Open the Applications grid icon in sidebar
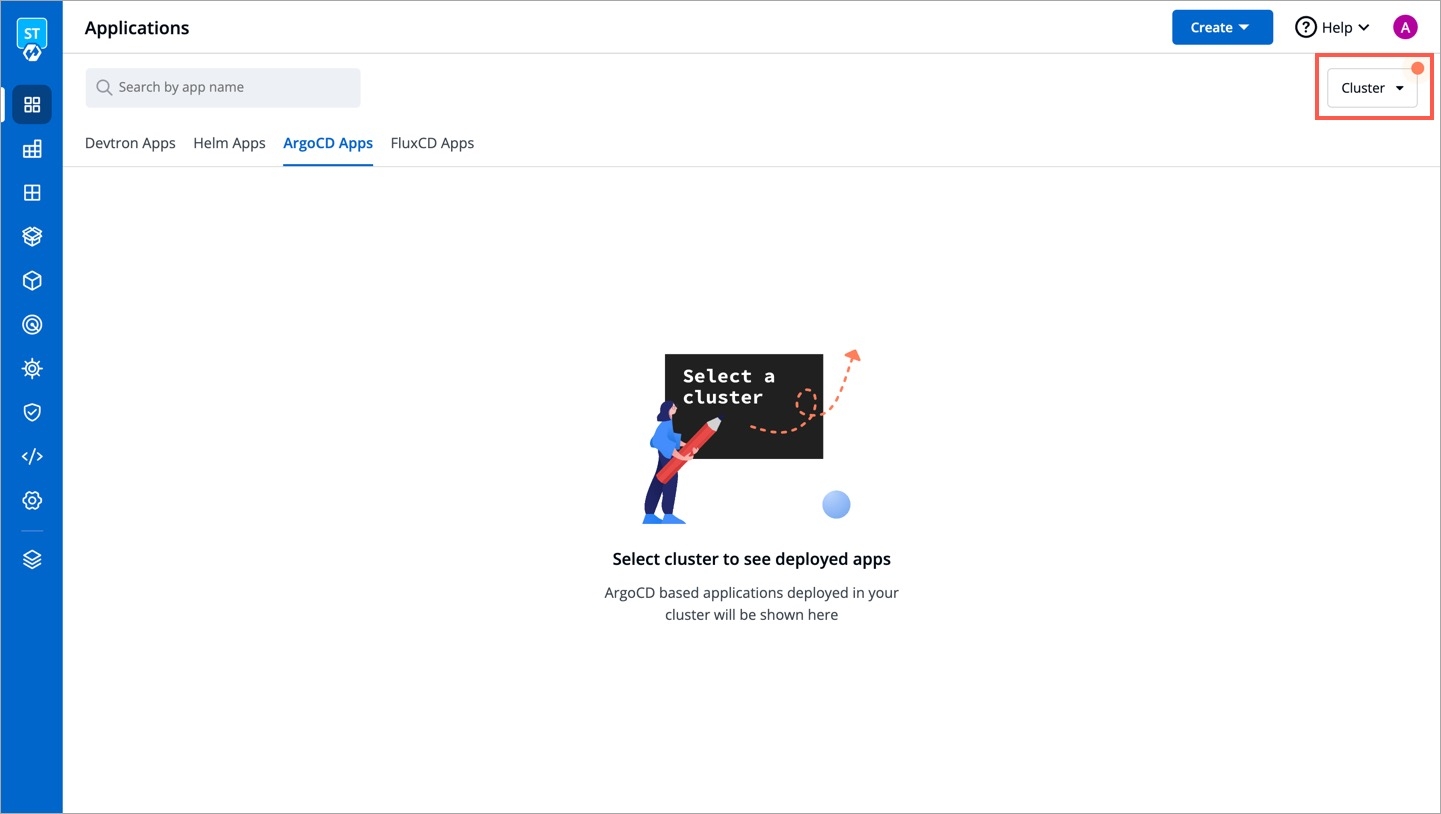This screenshot has height=814, width=1441. 32,105
